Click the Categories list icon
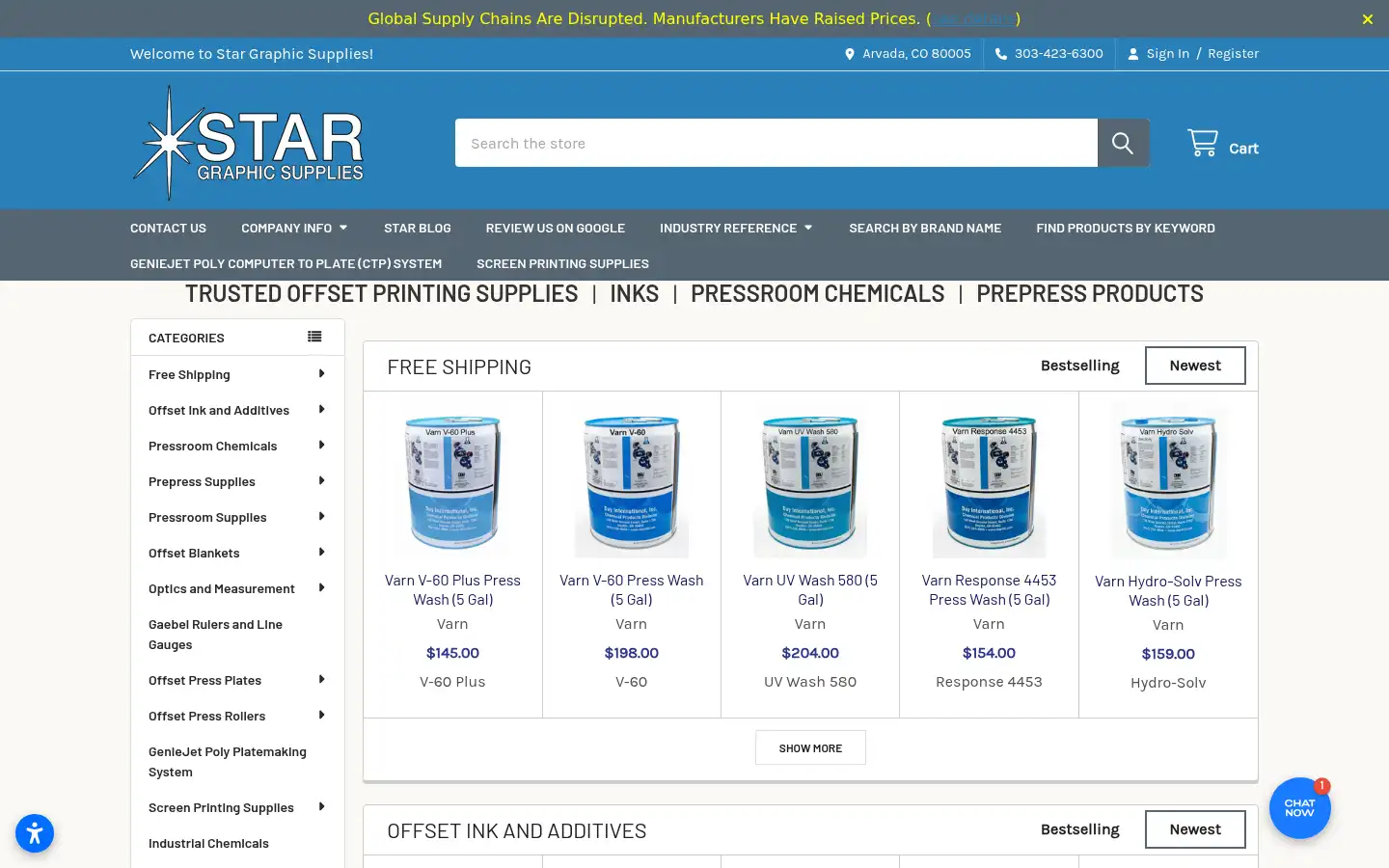Image resolution: width=1389 pixels, height=868 pixels. [314, 337]
